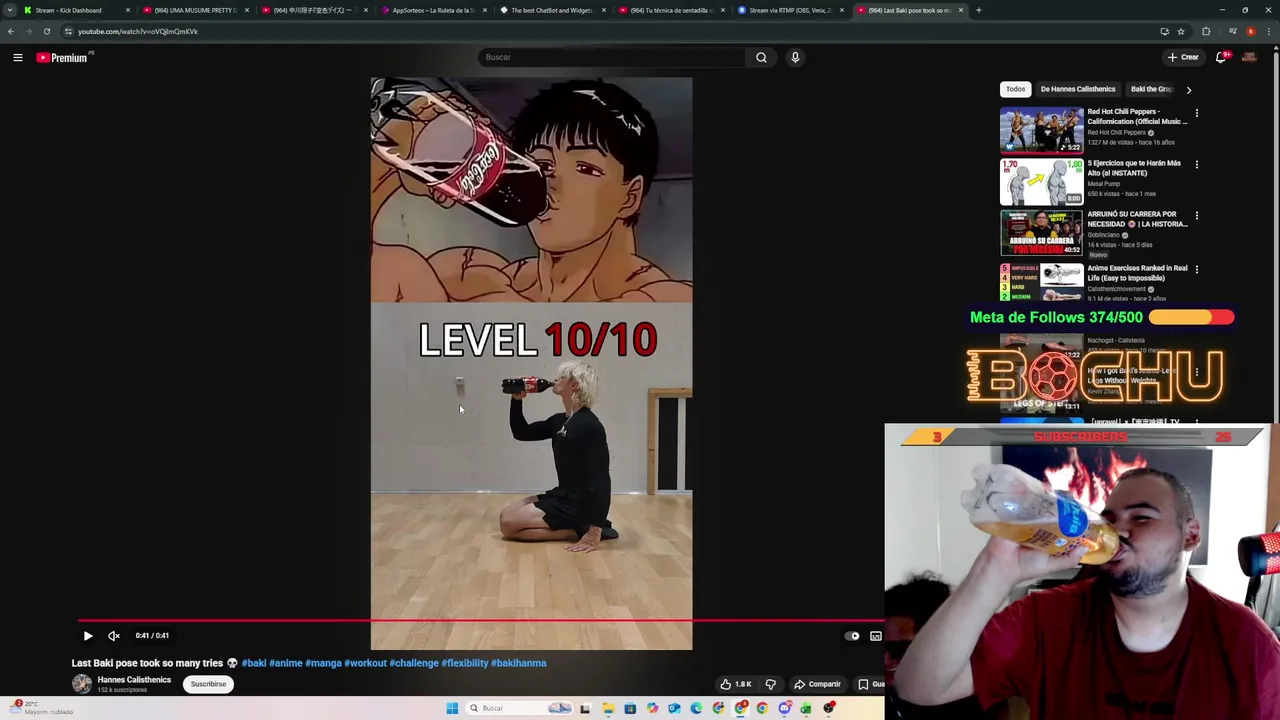Save the video with bookmark button
The height and width of the screenshot is (720, 1280).
[868, 684]
